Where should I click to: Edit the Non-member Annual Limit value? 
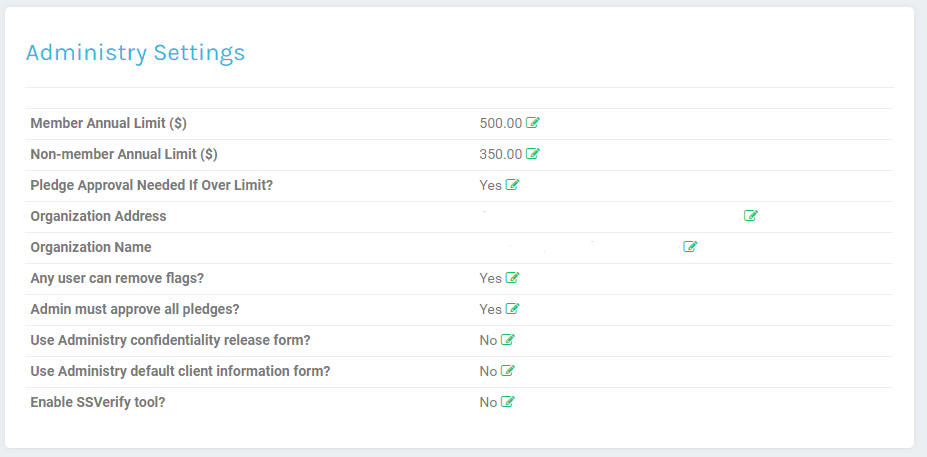pos(533,154)
